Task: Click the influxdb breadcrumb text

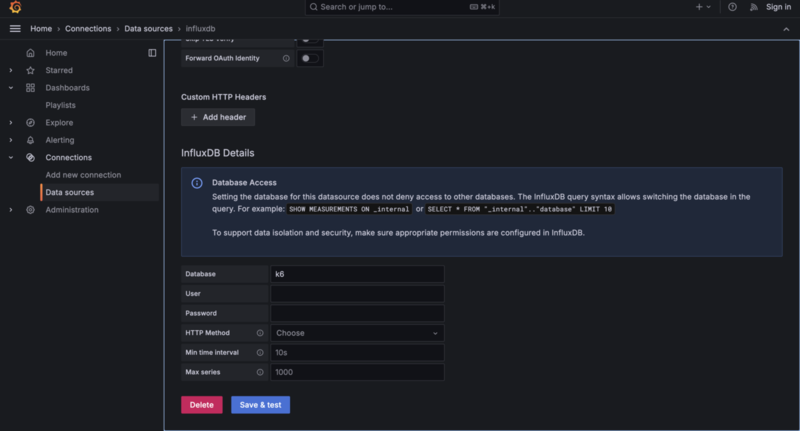Action: [201, 29]
